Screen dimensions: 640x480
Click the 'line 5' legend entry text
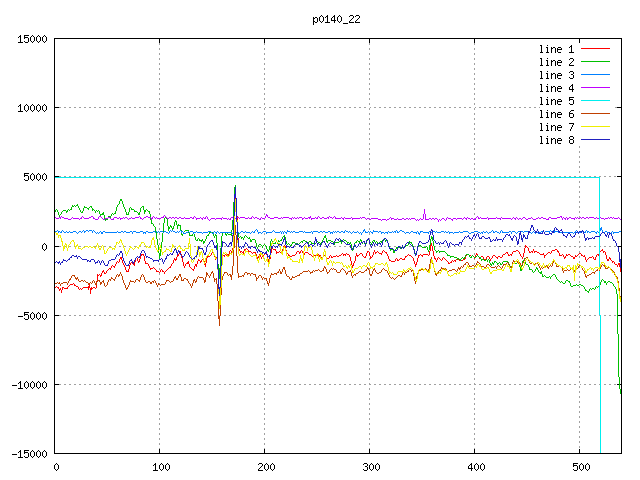click(557, 101)
